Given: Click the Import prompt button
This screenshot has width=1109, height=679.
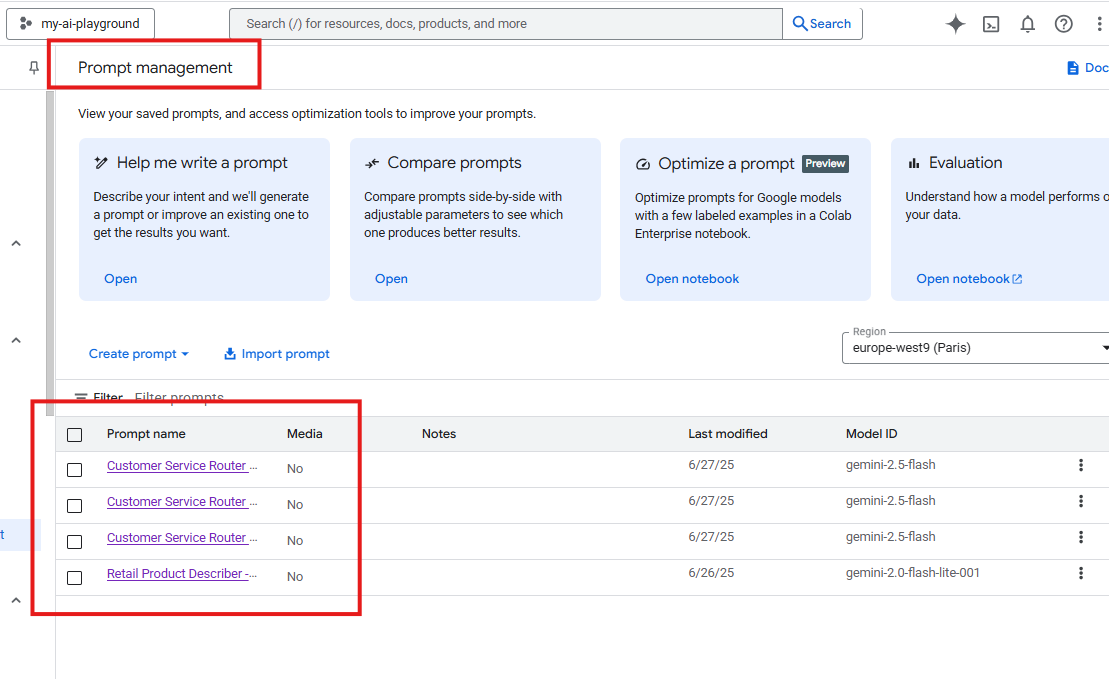Looking at the screenshot, I should [277, 354].
